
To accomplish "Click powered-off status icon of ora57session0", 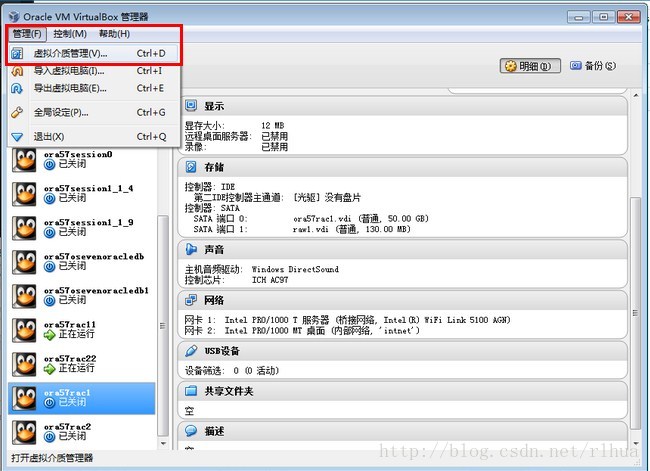I will pyautogui.click(x=49, y=165).
